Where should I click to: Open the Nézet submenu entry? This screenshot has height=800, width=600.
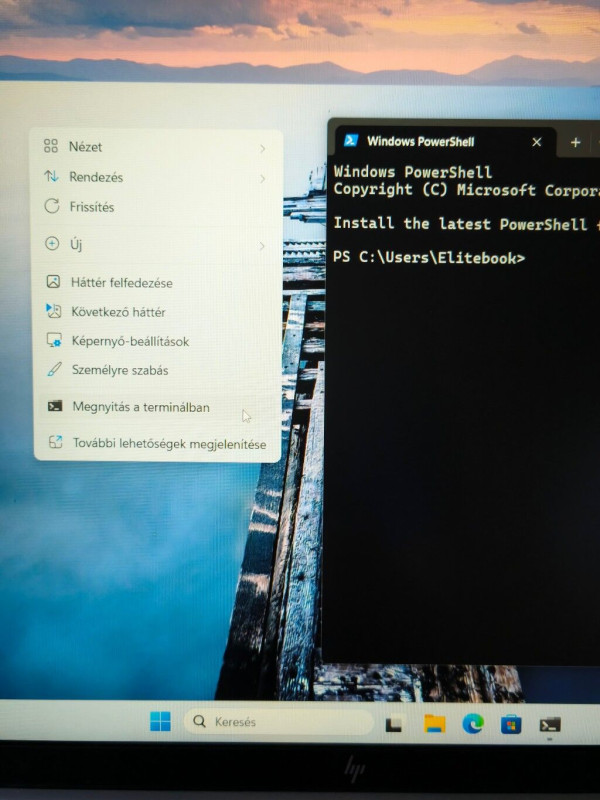156,147
